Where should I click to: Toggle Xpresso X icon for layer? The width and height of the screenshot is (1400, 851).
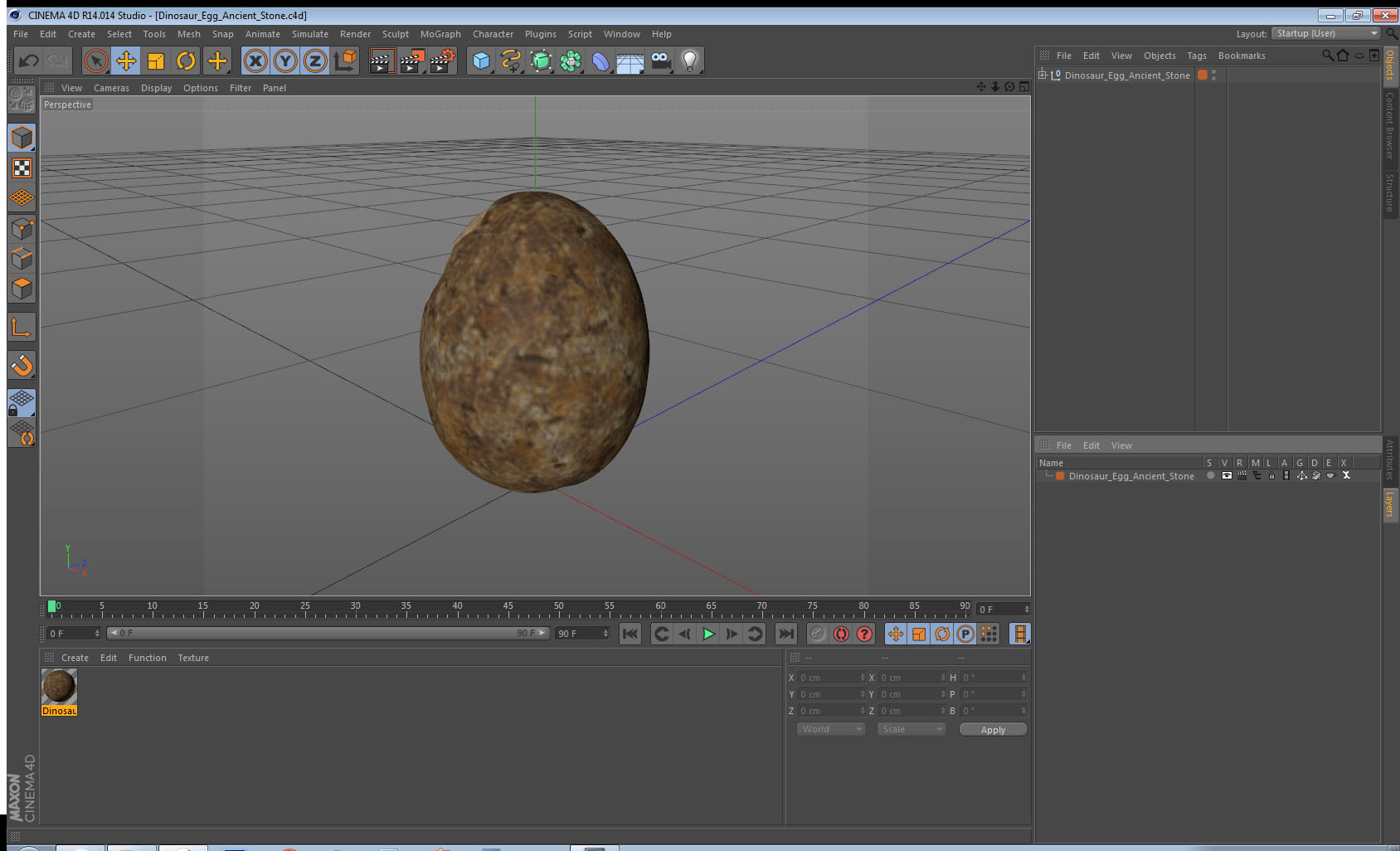(1346, 476)
